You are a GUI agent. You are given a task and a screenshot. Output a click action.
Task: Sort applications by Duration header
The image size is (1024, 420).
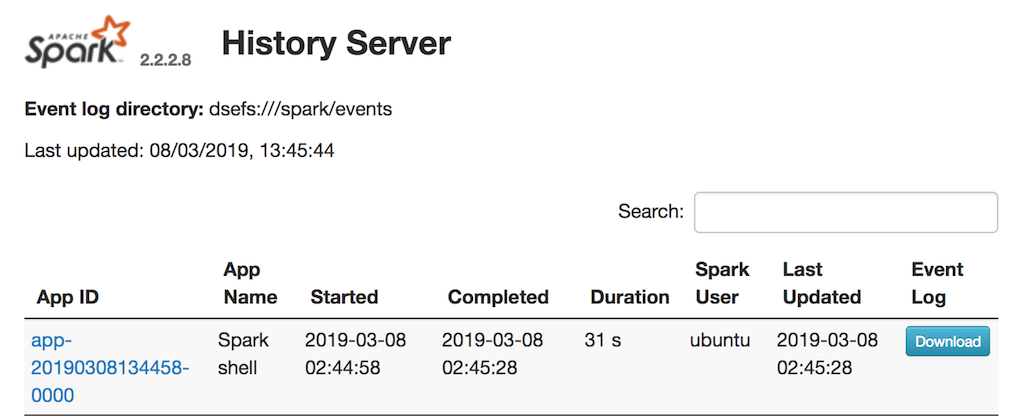click(630, 297)
